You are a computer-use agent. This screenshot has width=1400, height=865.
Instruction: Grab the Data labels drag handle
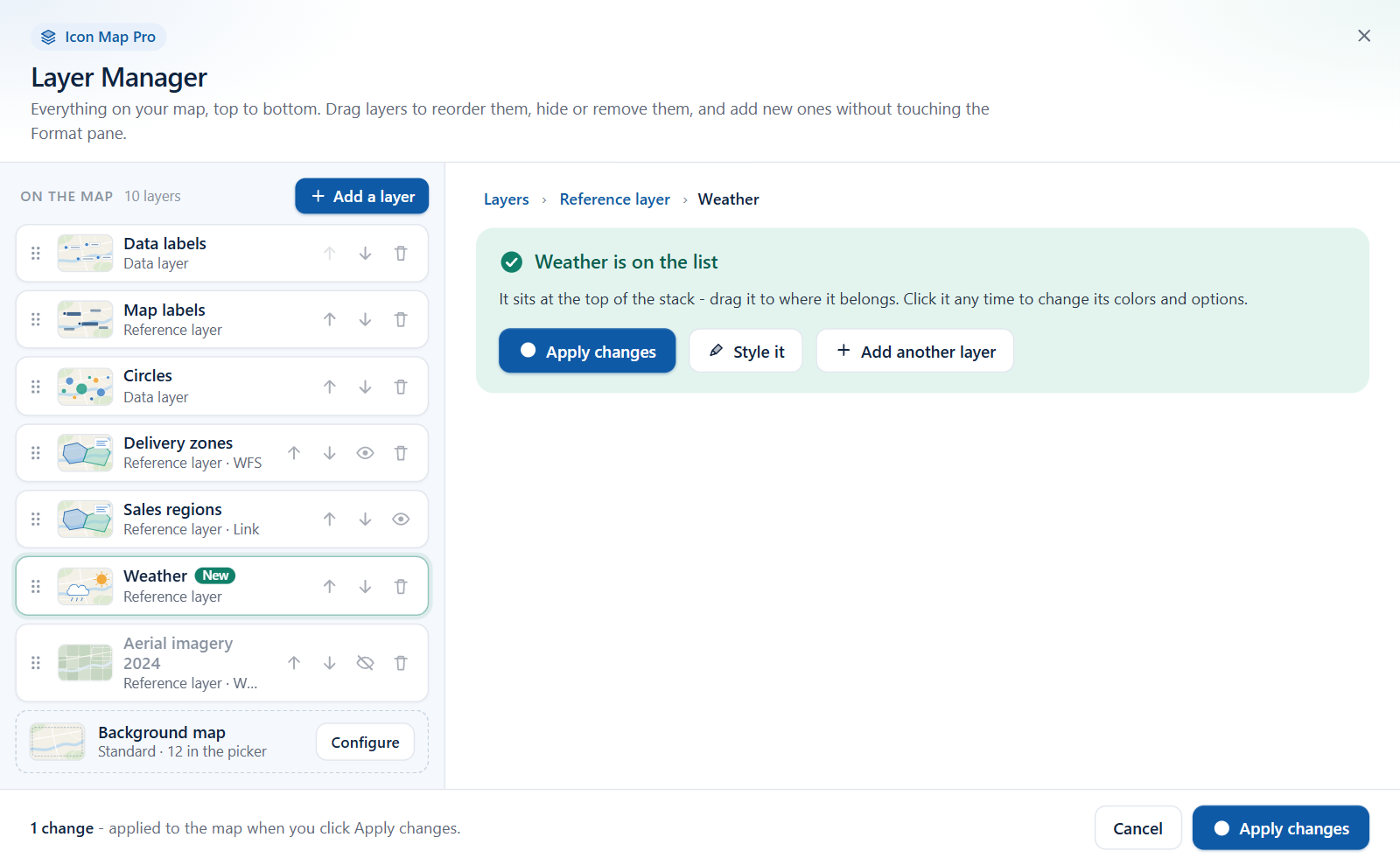click(x=36, y=254)
